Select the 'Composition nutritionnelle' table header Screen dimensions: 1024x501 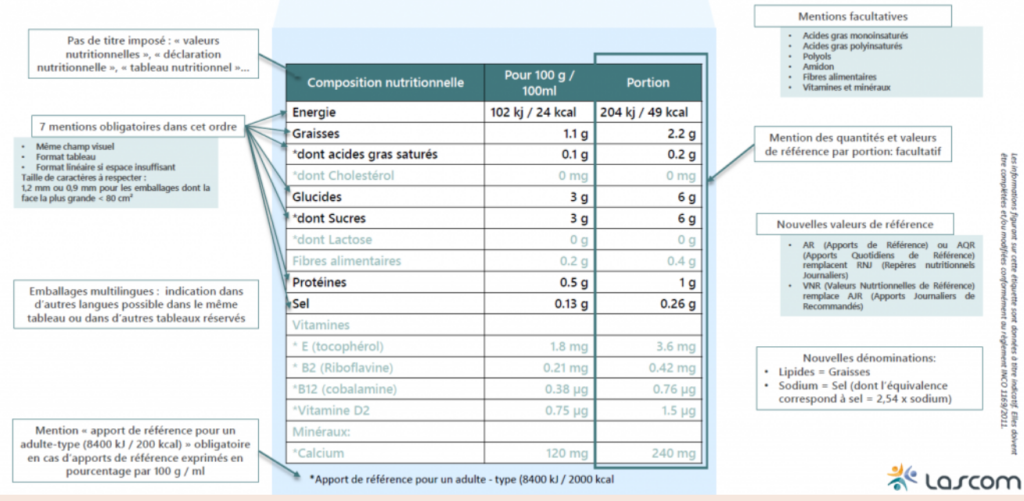pyautogui.click(x=385, y=82)
